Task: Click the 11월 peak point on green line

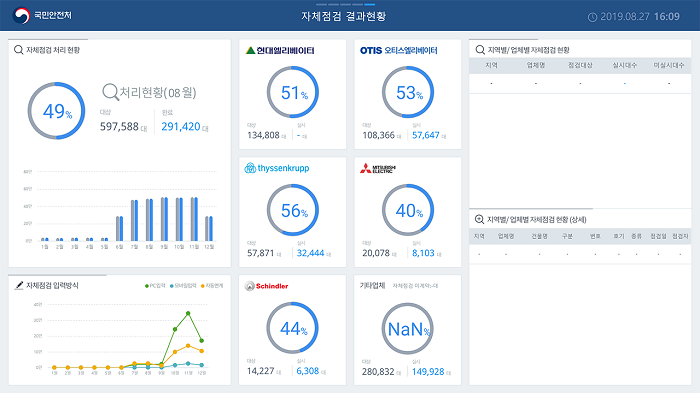Action: (188, 314)
